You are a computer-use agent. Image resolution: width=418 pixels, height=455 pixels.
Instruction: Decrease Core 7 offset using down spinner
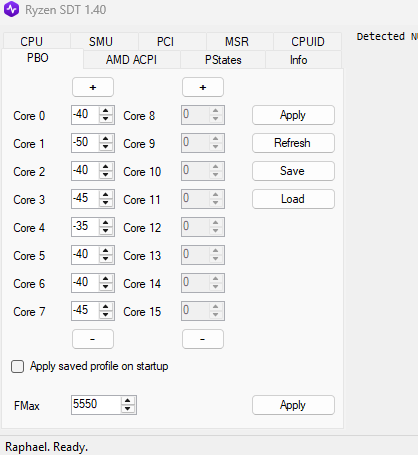tap(106, 315)
